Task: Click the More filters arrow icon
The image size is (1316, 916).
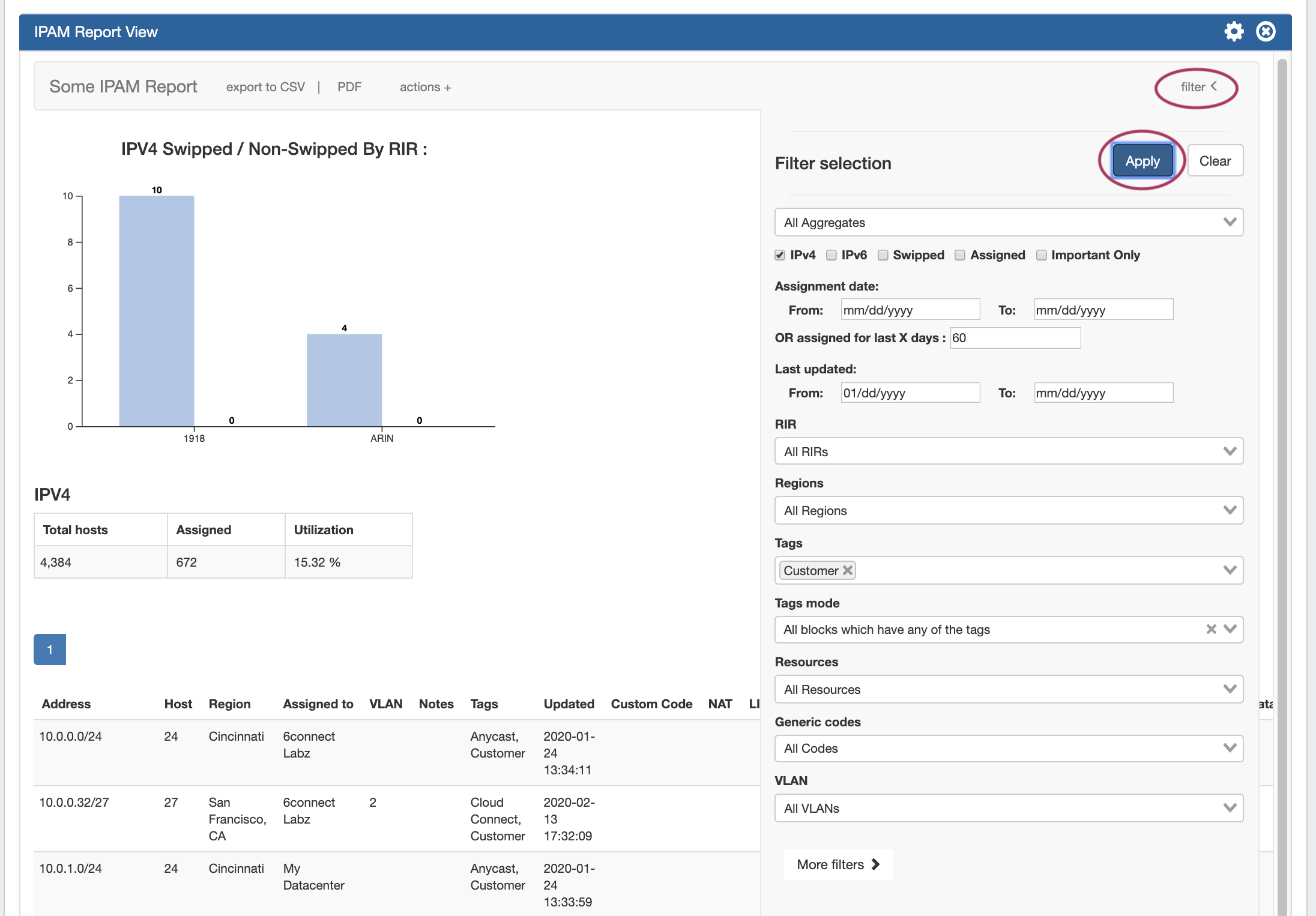Action: [875, 864]
